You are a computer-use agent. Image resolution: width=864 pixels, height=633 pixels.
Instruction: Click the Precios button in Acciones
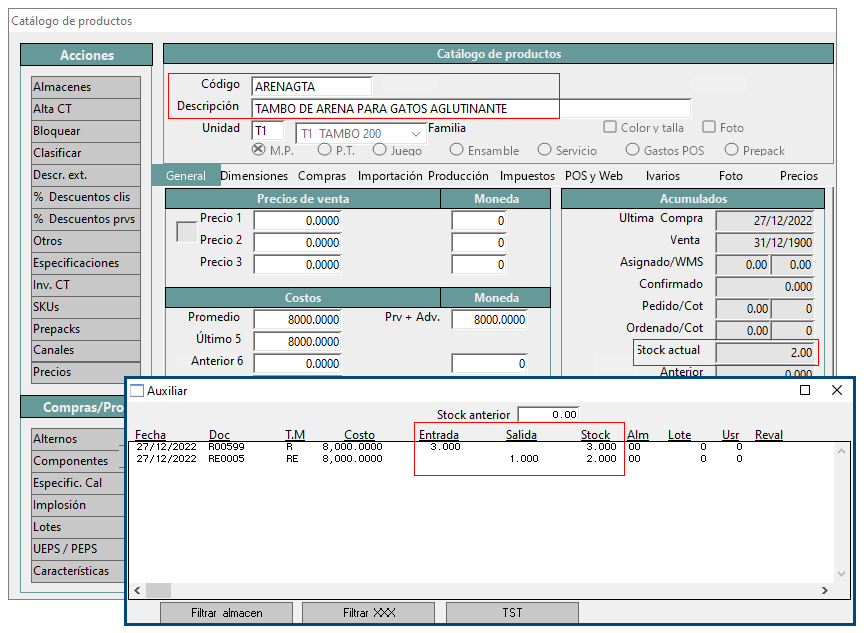(x=86, y=372)
